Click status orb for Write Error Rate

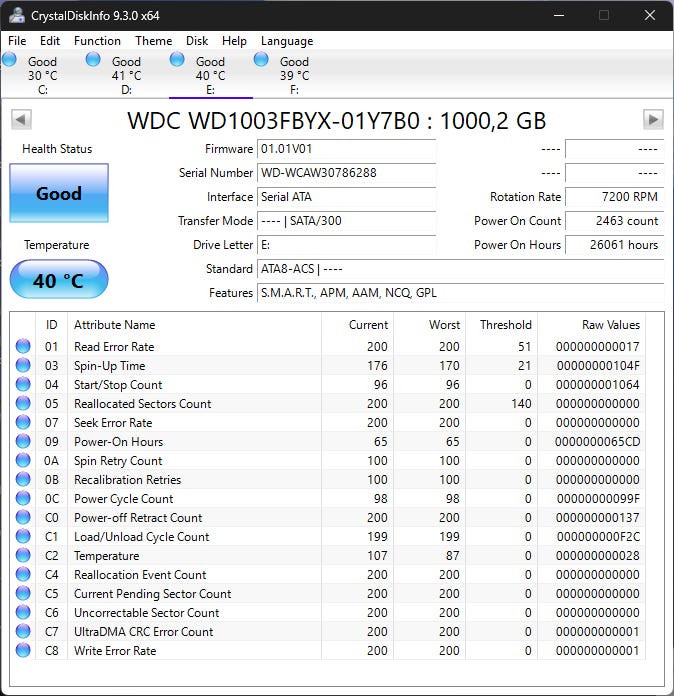click(23, 651)
